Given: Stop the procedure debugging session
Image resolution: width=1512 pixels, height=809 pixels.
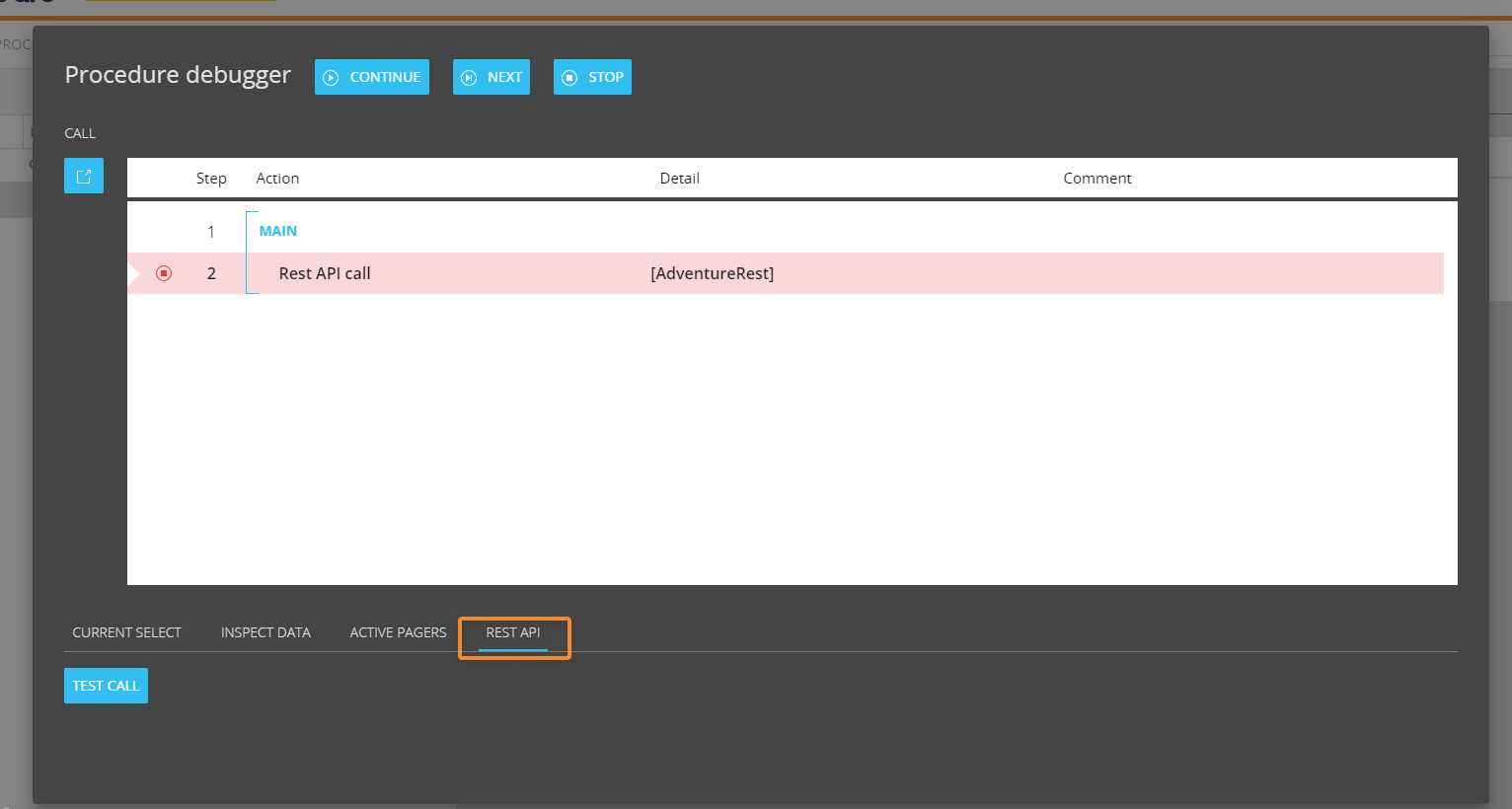Looking at the screenshot, I should [592, 77].
